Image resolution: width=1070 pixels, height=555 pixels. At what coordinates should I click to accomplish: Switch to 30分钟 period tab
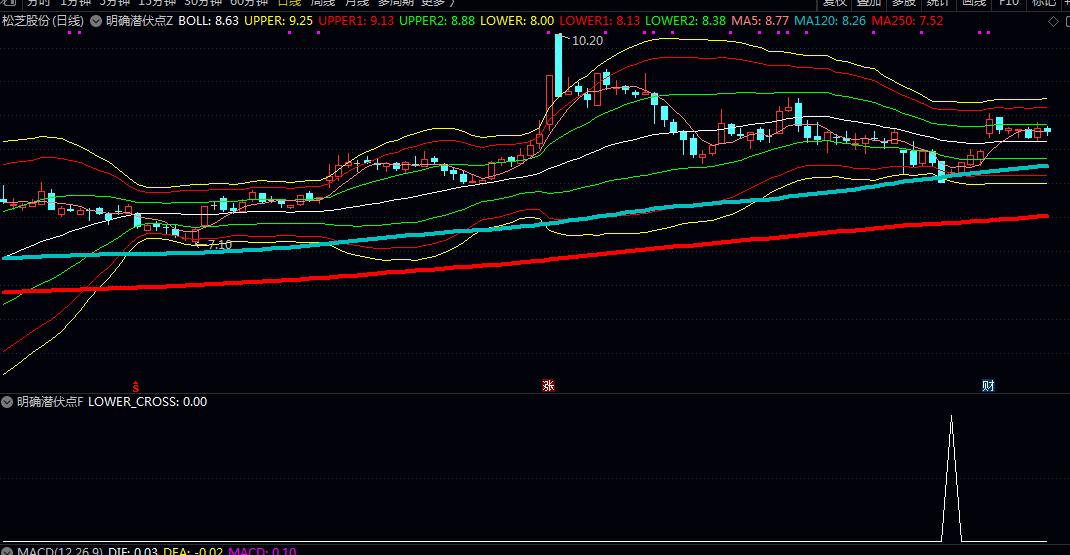pos(203,3)
